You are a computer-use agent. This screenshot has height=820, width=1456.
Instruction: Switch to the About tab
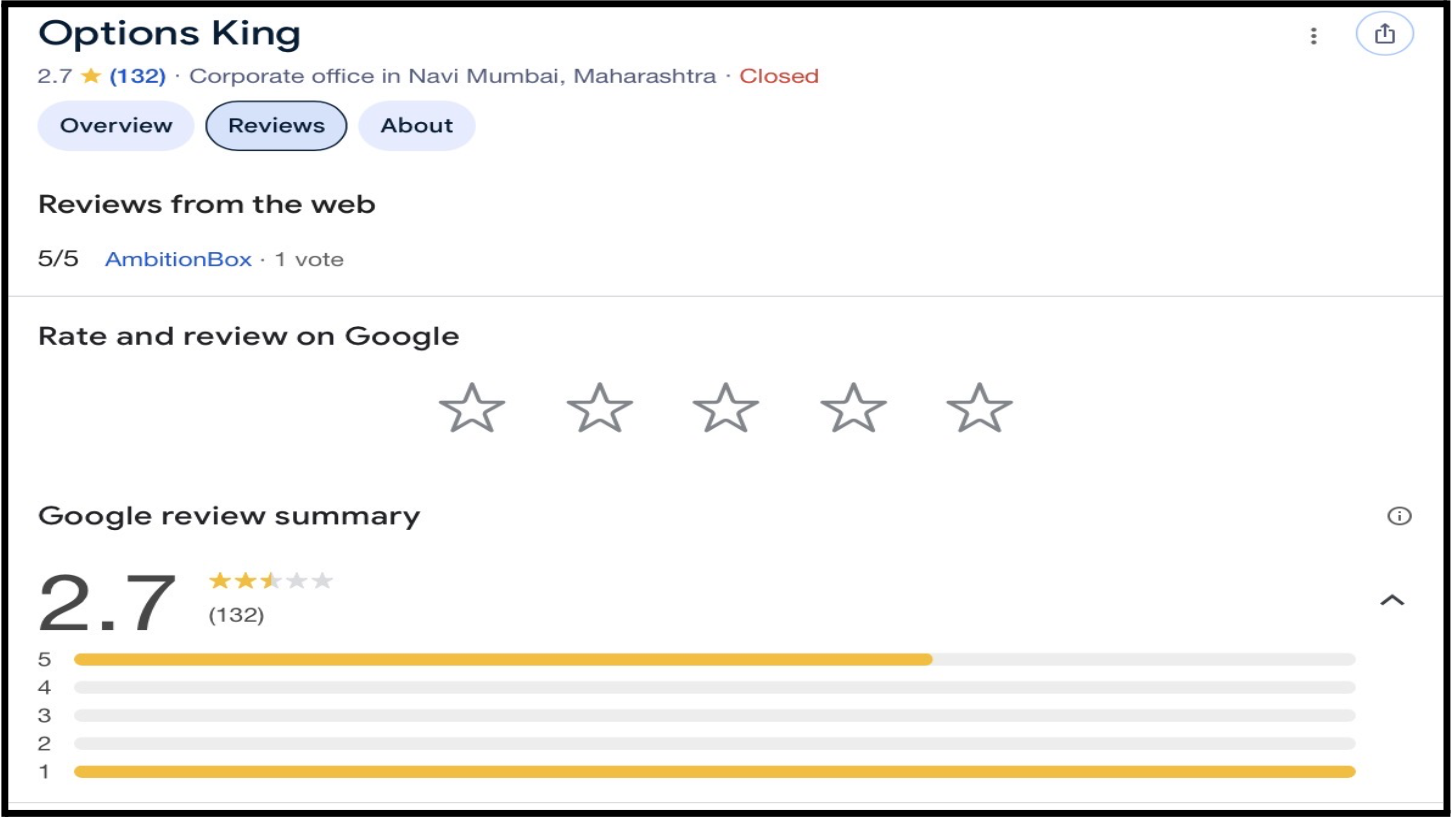click(x=416, y=125)
